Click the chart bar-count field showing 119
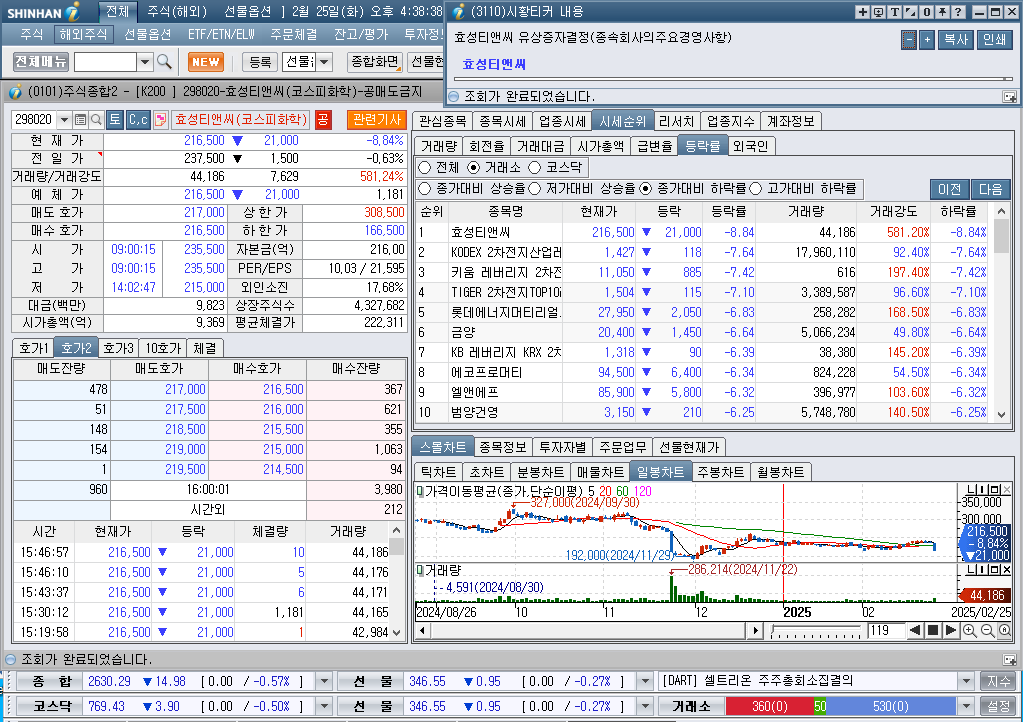1023x722 pixels. (886, 631)
